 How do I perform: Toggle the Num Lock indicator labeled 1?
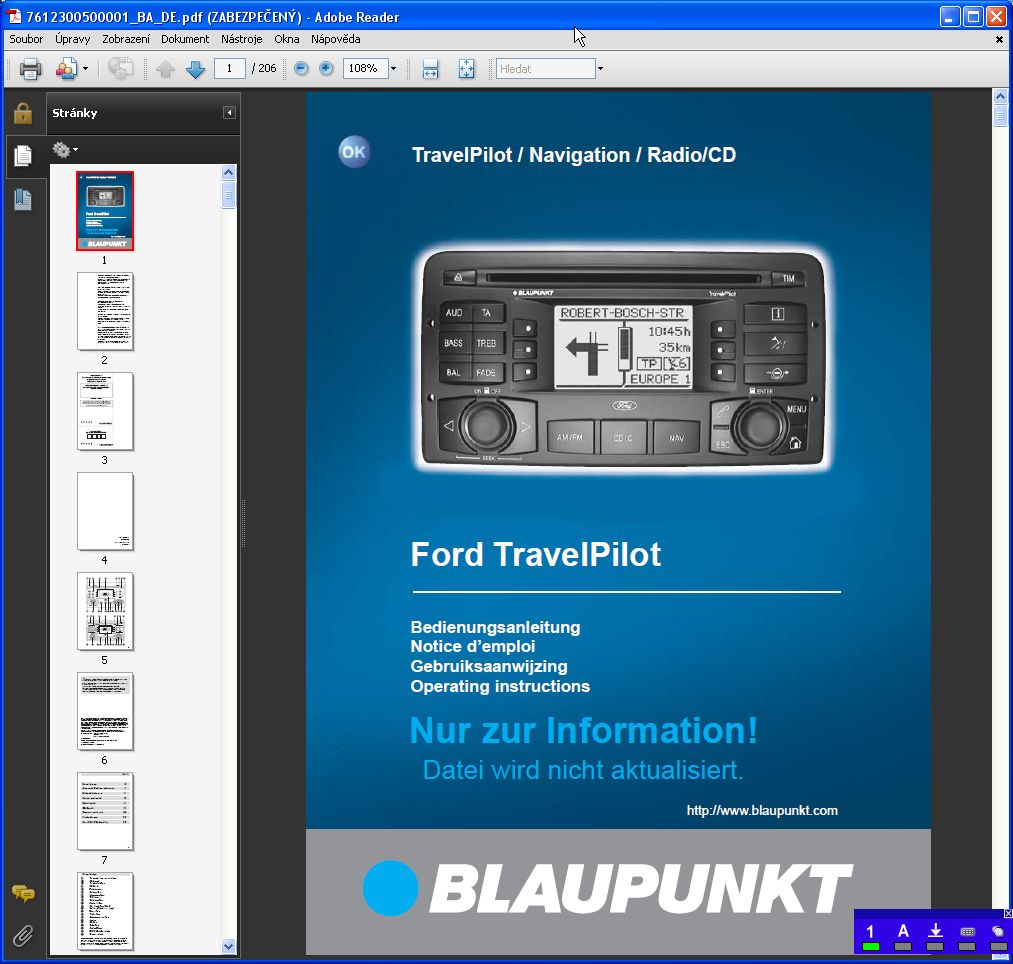(870, 937)
